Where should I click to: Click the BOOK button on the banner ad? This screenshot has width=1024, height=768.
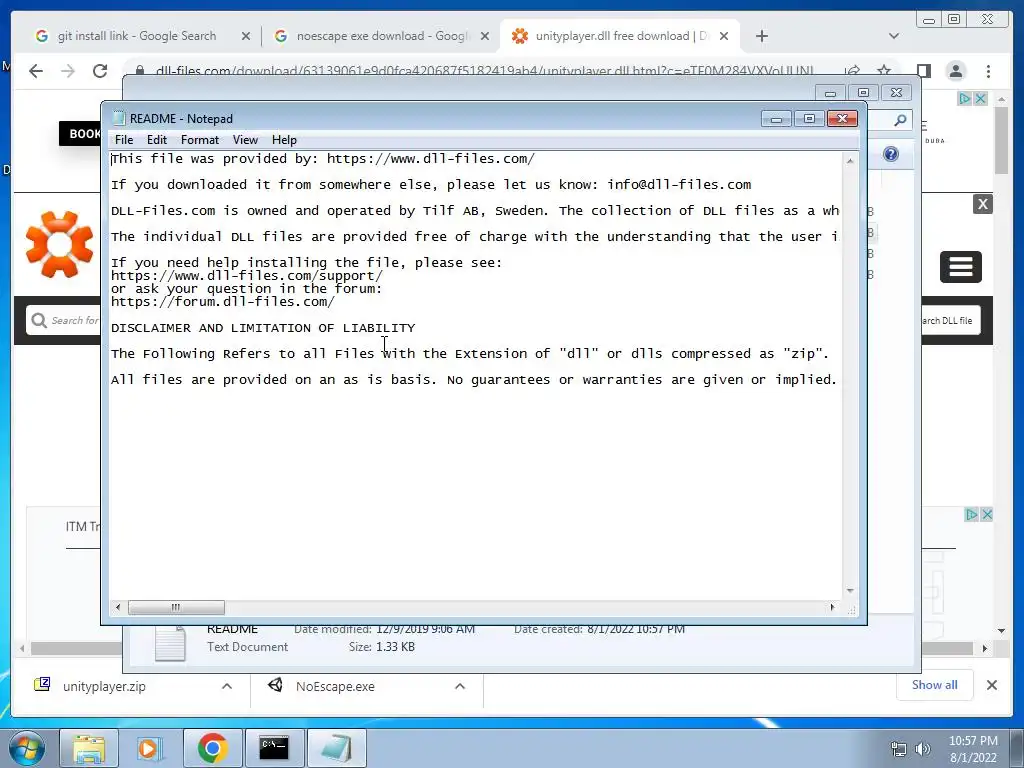point(81,133)
